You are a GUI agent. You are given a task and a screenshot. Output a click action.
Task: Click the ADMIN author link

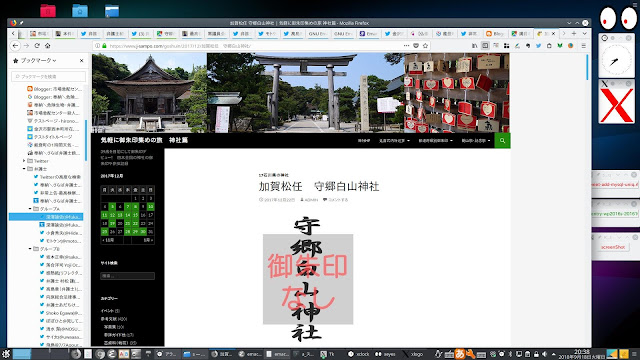[311, 200]
